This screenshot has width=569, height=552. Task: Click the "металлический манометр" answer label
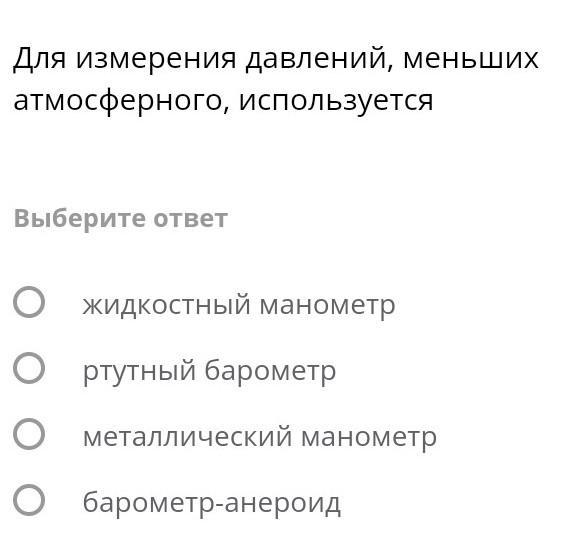tap(260, 437)
